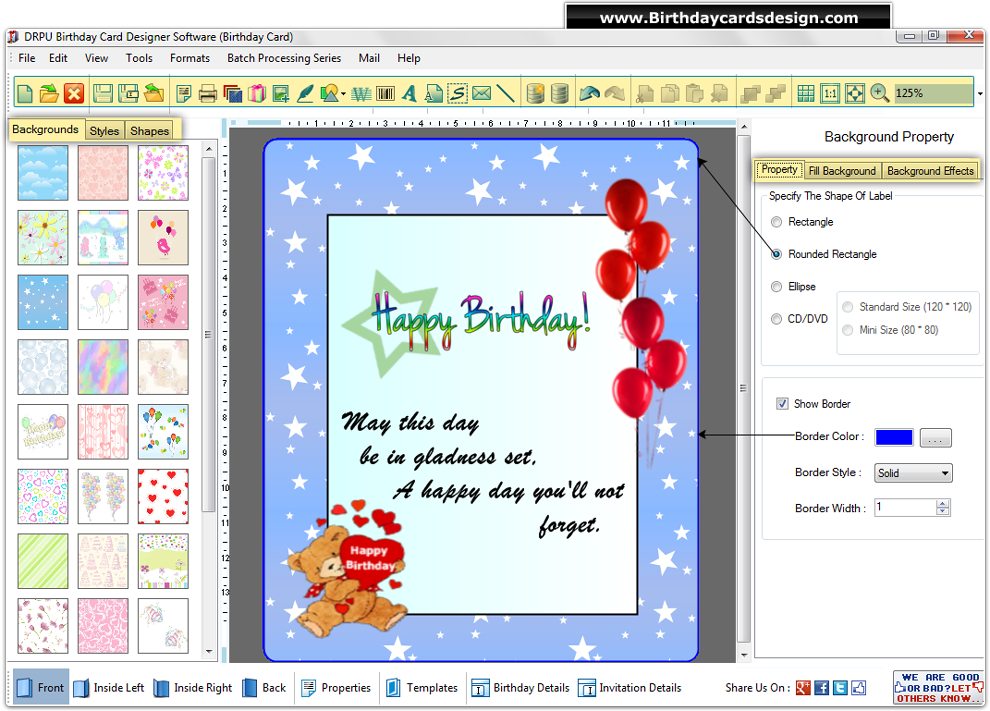The width and height of the screenshot is (990, 711).
Task: Click the blue Border Color swatch
Action: [893, 437]
